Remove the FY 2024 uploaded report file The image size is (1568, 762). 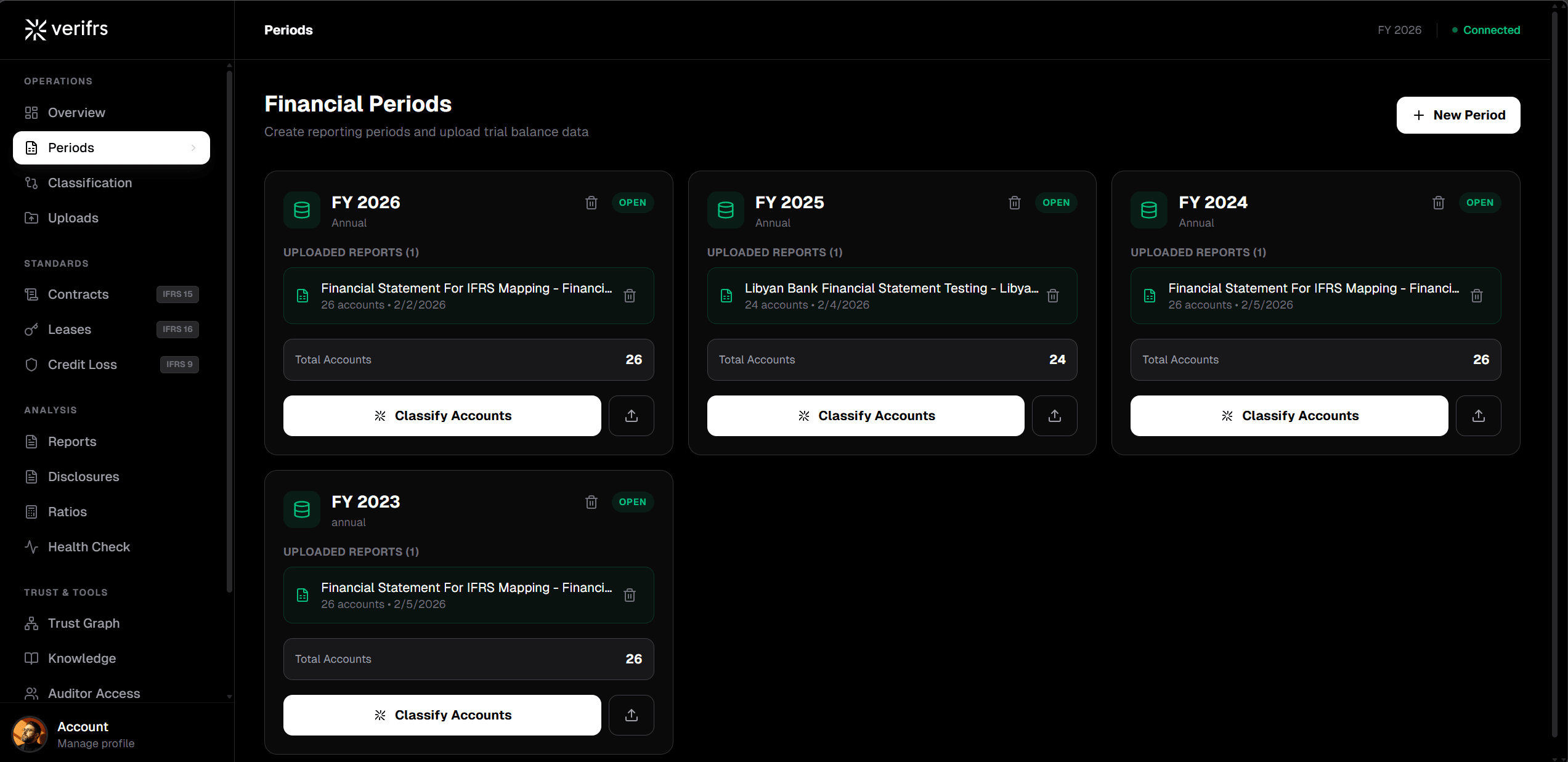pyautogui.click(x=1477, y=296)
